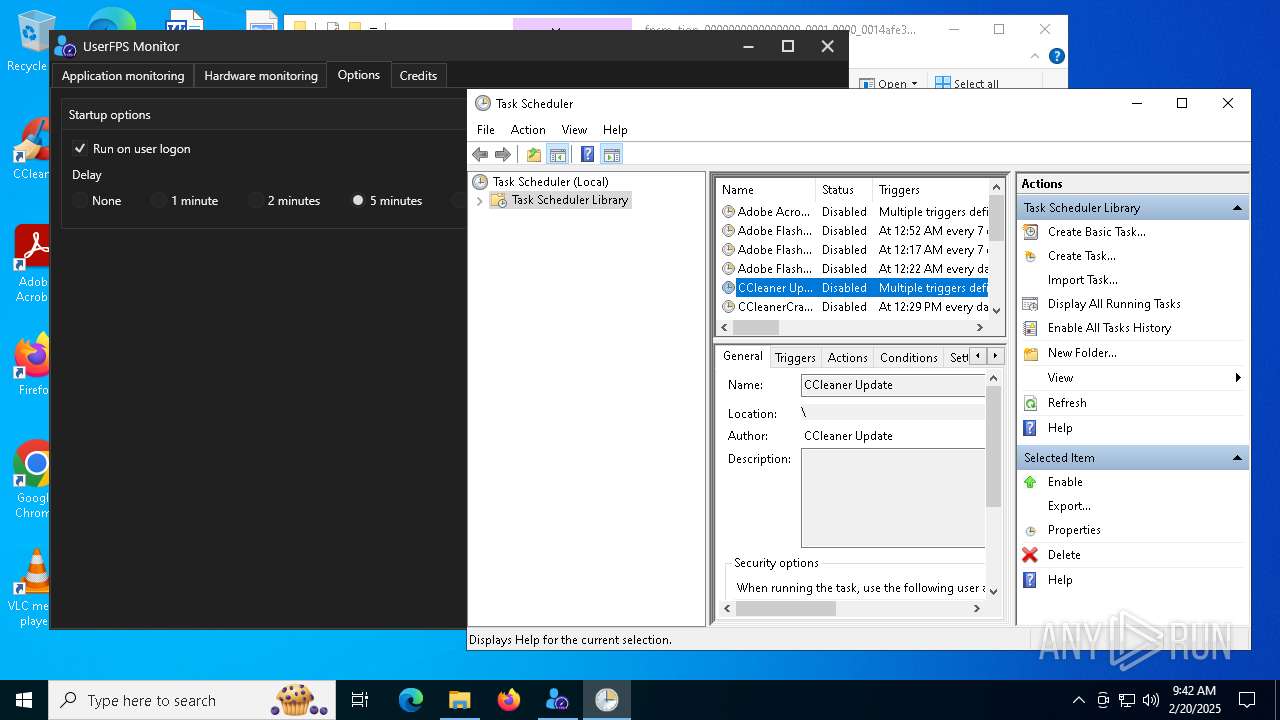The width and height of the screenshot is (1280, 720).
Task: Click the up-one-level folder toolbar icon
Action: coord(534,154)
